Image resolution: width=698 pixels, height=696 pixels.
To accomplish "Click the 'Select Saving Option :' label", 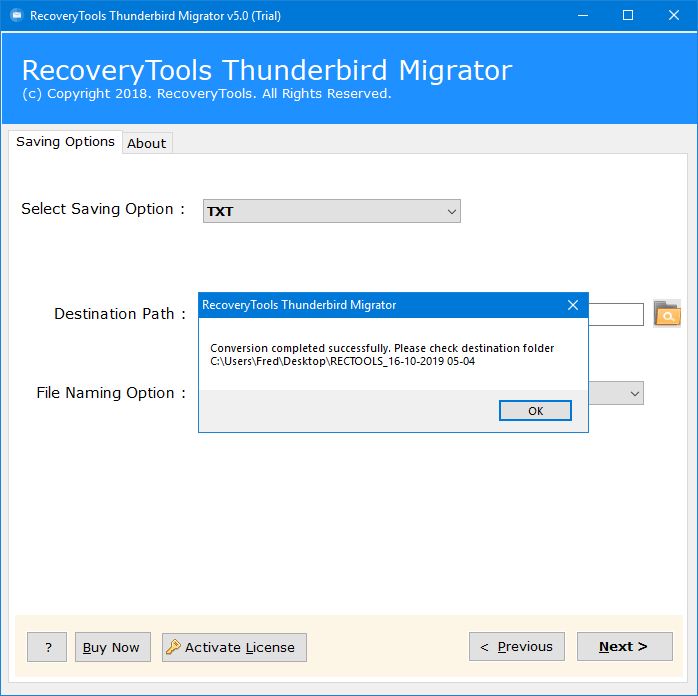I will pyautogui.click(x=103, y=209).
